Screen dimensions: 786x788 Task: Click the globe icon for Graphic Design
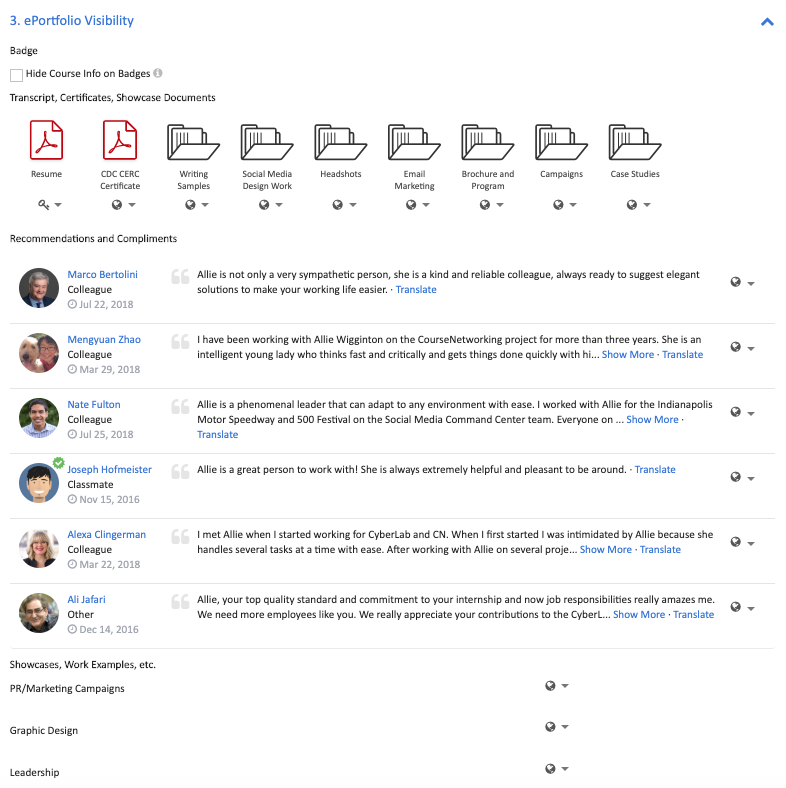click(550, 727)
